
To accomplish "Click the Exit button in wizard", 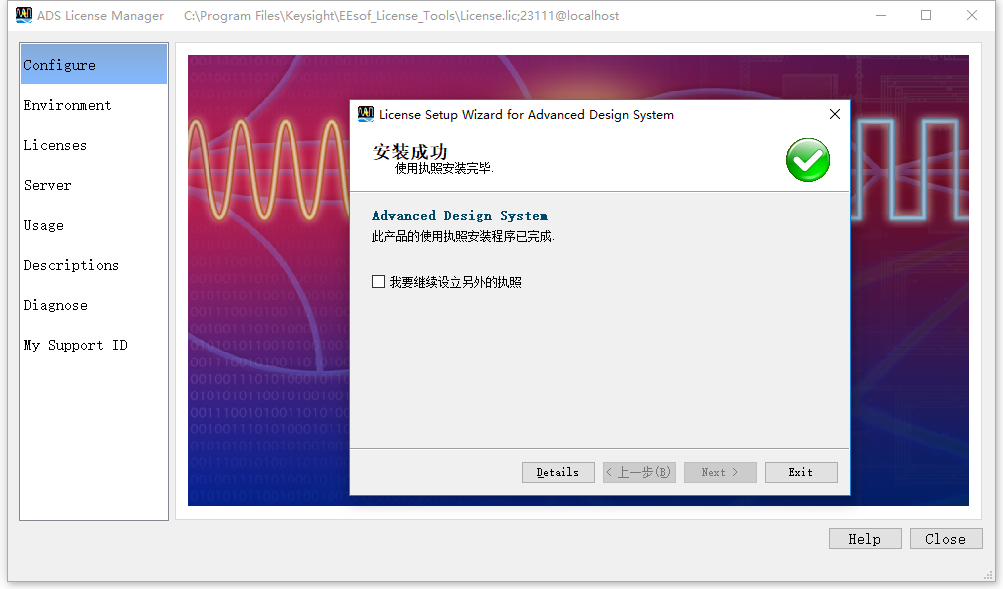I will pyautogui.click(x=801, y=473).
